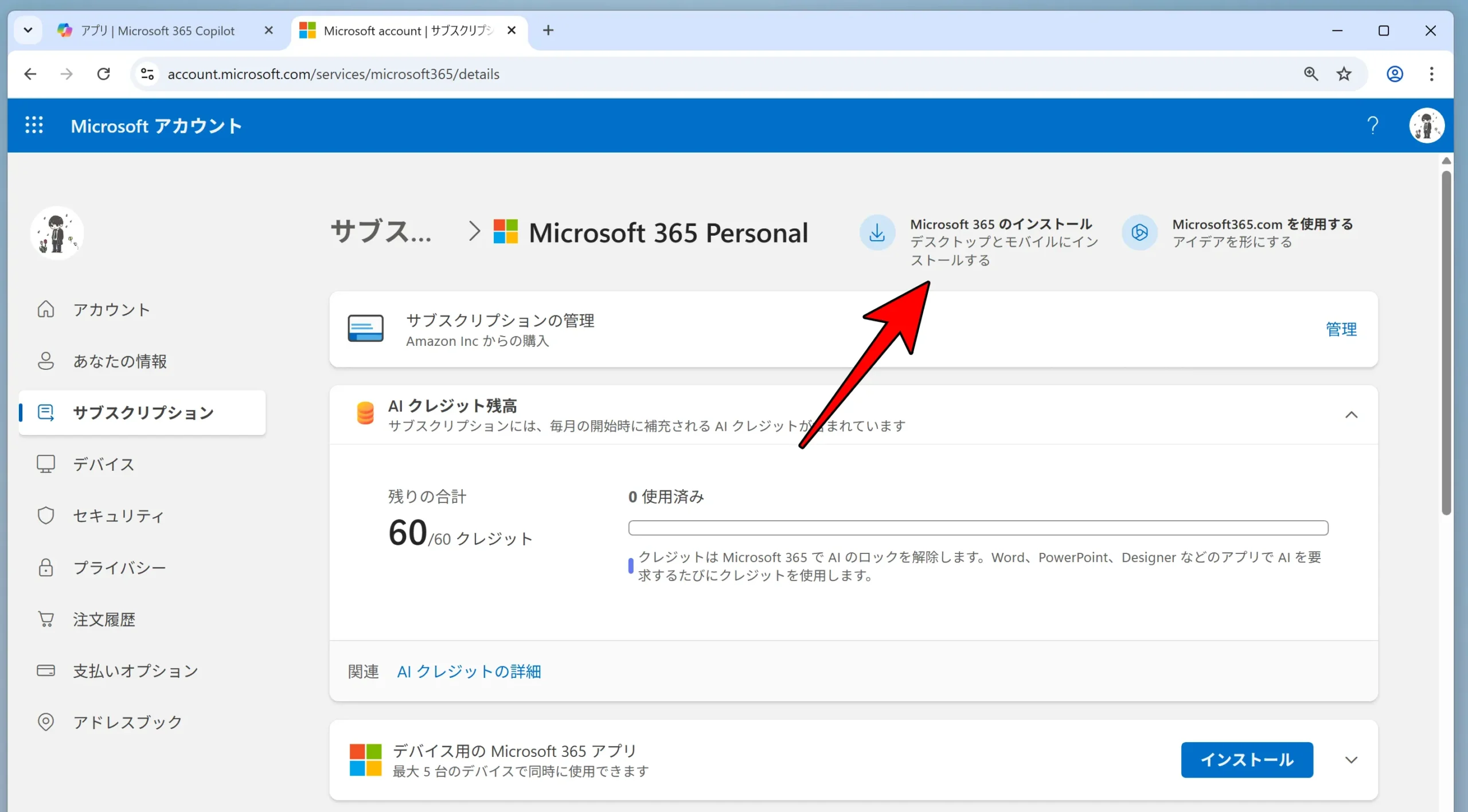View site information icon in address bar
The height and width of the screenshot is (812, 1468).
click(147, 74)
